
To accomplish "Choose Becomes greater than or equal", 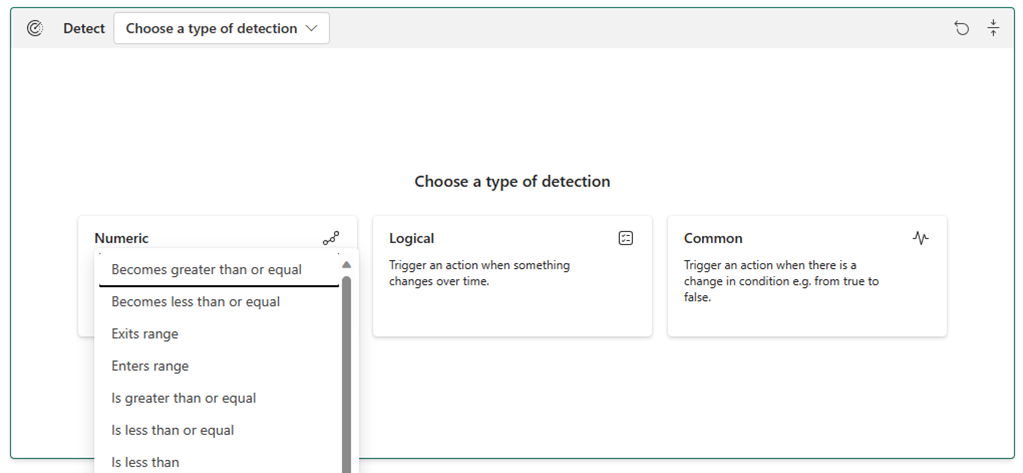I will [219, 269].
